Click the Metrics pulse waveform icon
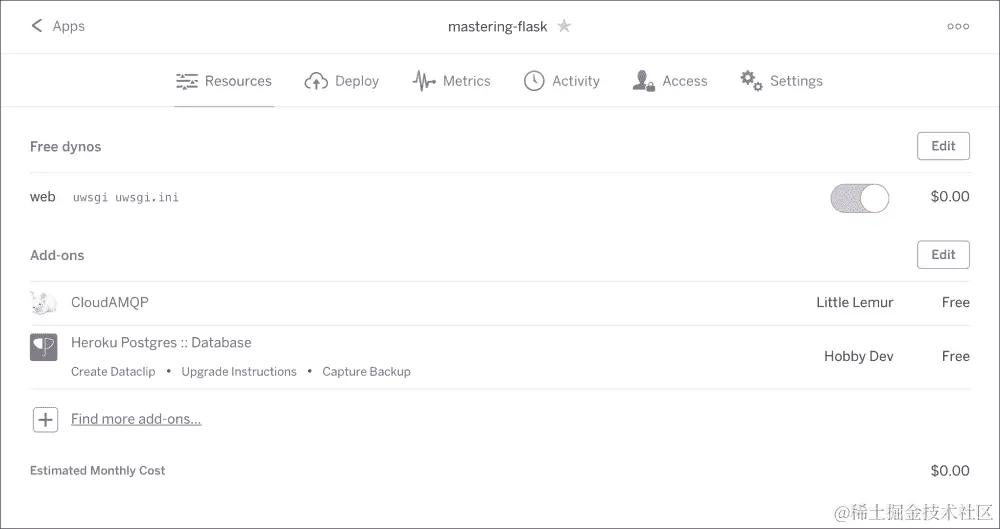This screenshot has height=529, width=1000. (x=424, y=81)
